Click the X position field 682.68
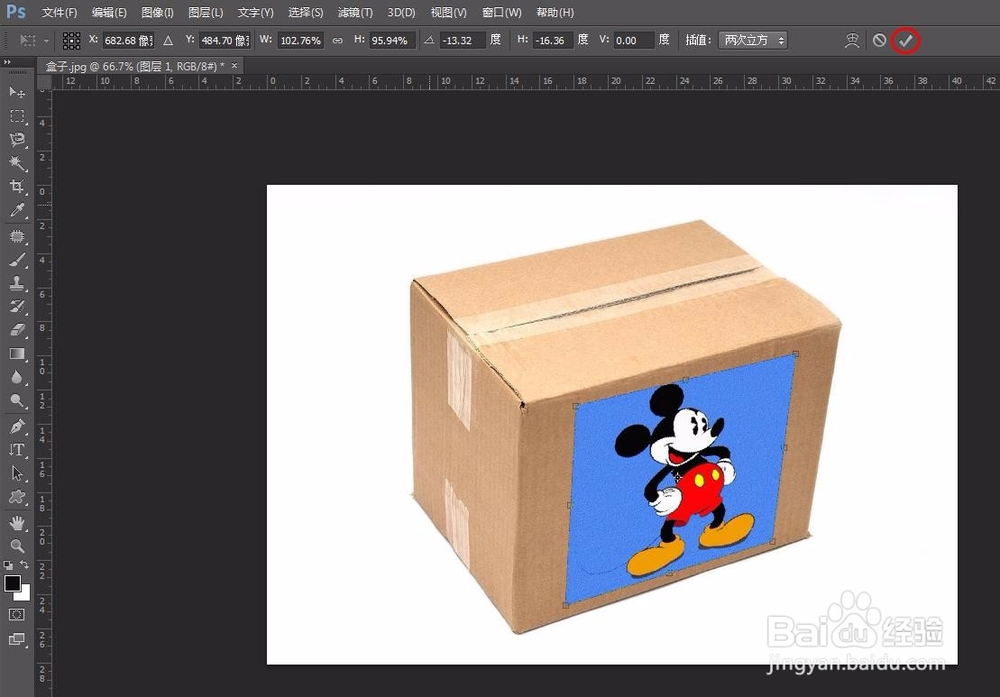1000x697 pixels. point(128,41)
